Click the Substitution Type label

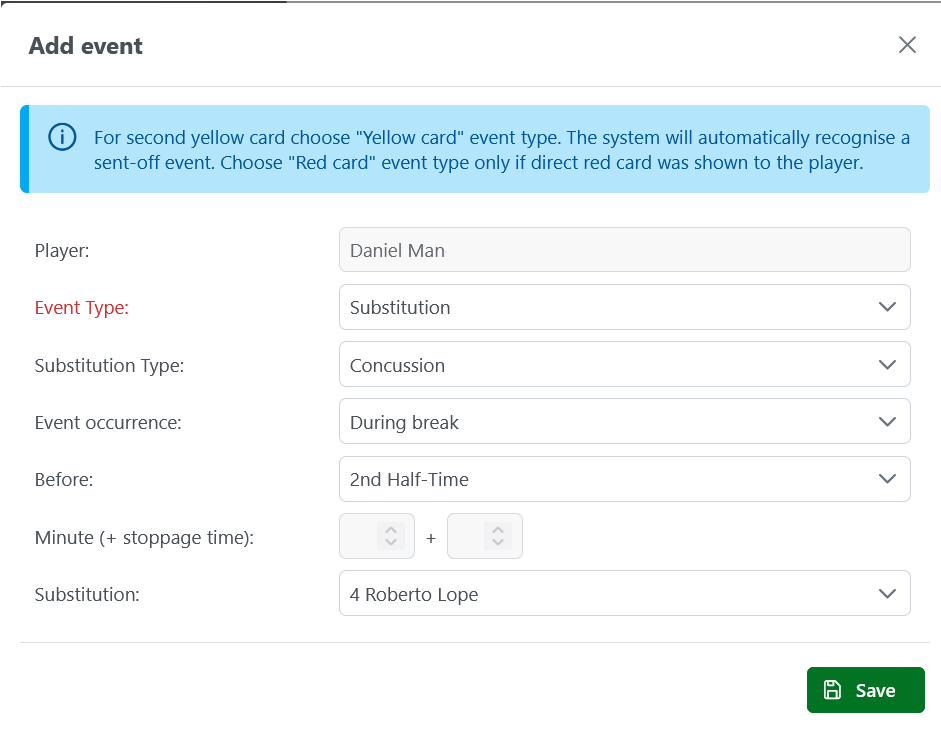pos(109,366)
